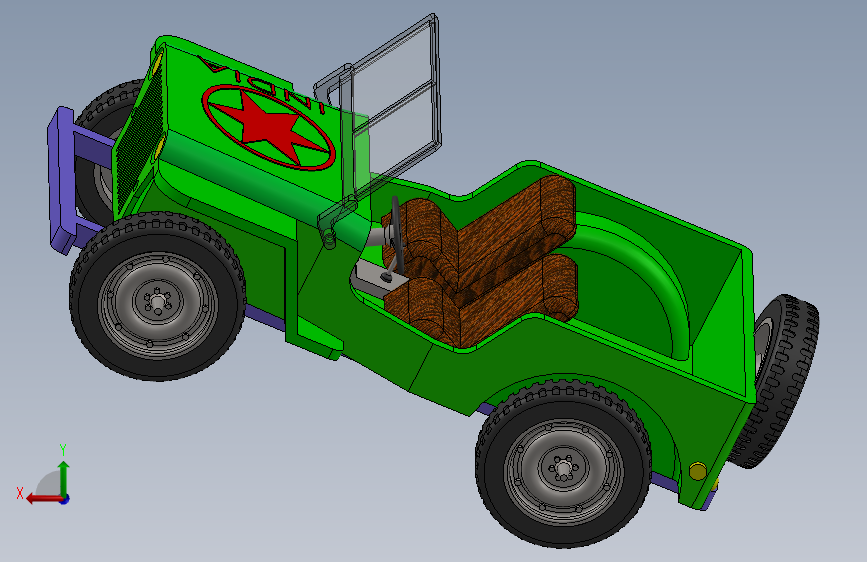This screenshot has height=562, width=867.
Task: Click the blue Z axis dot on triad
Action: tap(65, 499)
